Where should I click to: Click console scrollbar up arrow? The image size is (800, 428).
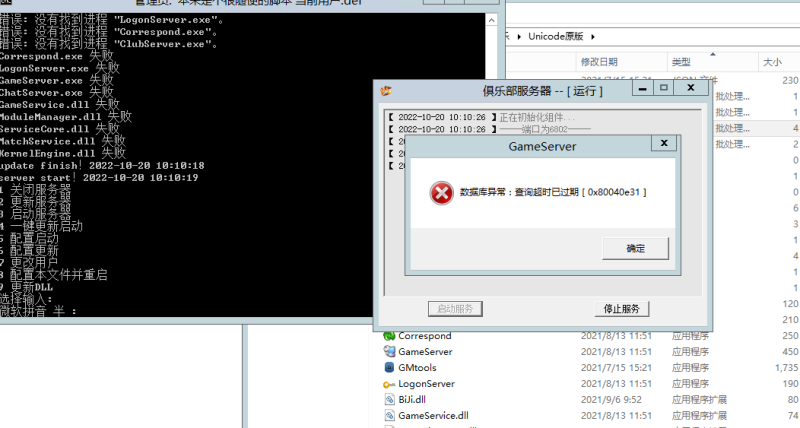[491, 20]
